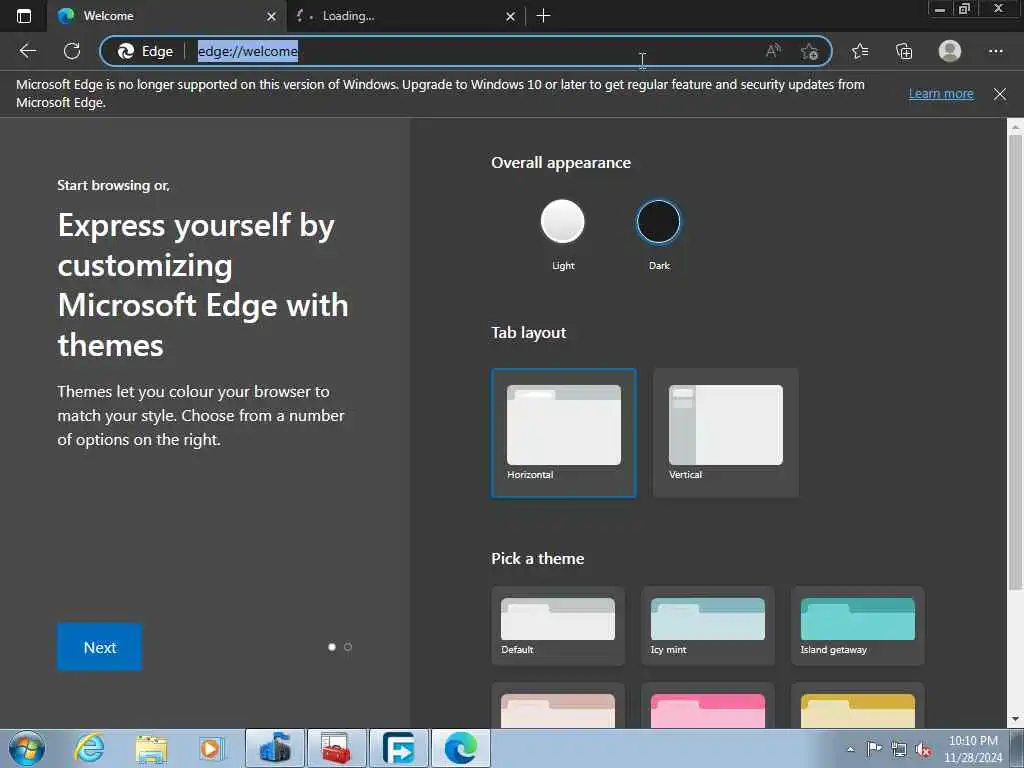Open the profile avatar icon
Image resolution: width=1024 pixels, height=768 pixels.
coord(950,51)
